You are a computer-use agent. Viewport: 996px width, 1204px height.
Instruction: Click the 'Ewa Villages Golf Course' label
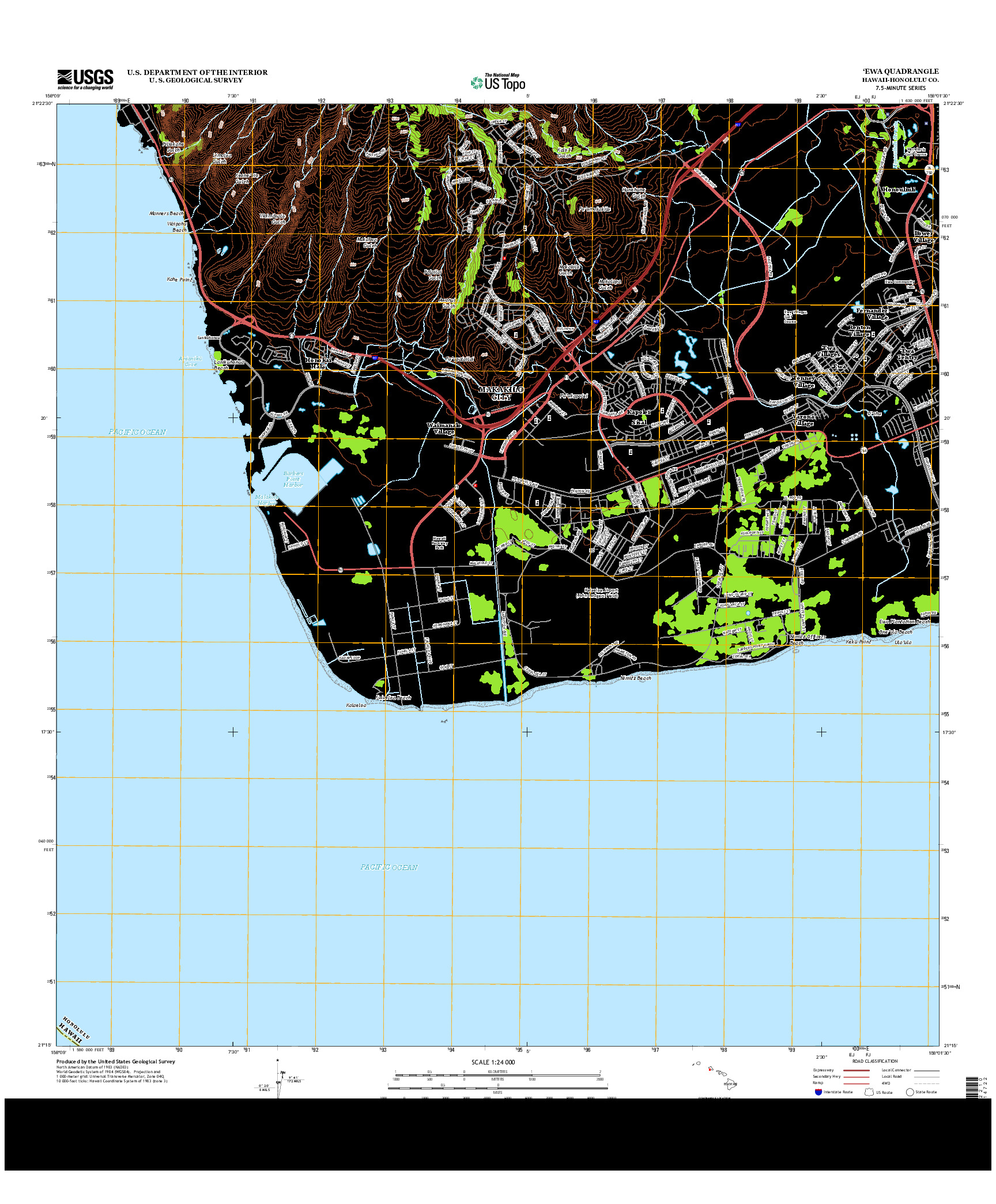795,317
